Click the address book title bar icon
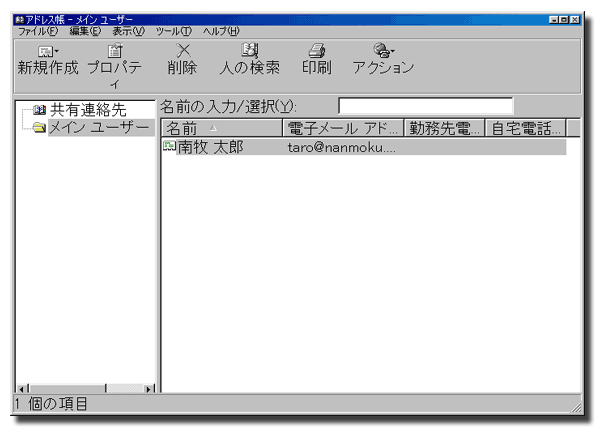600x432 pixels. pos(20,19)
